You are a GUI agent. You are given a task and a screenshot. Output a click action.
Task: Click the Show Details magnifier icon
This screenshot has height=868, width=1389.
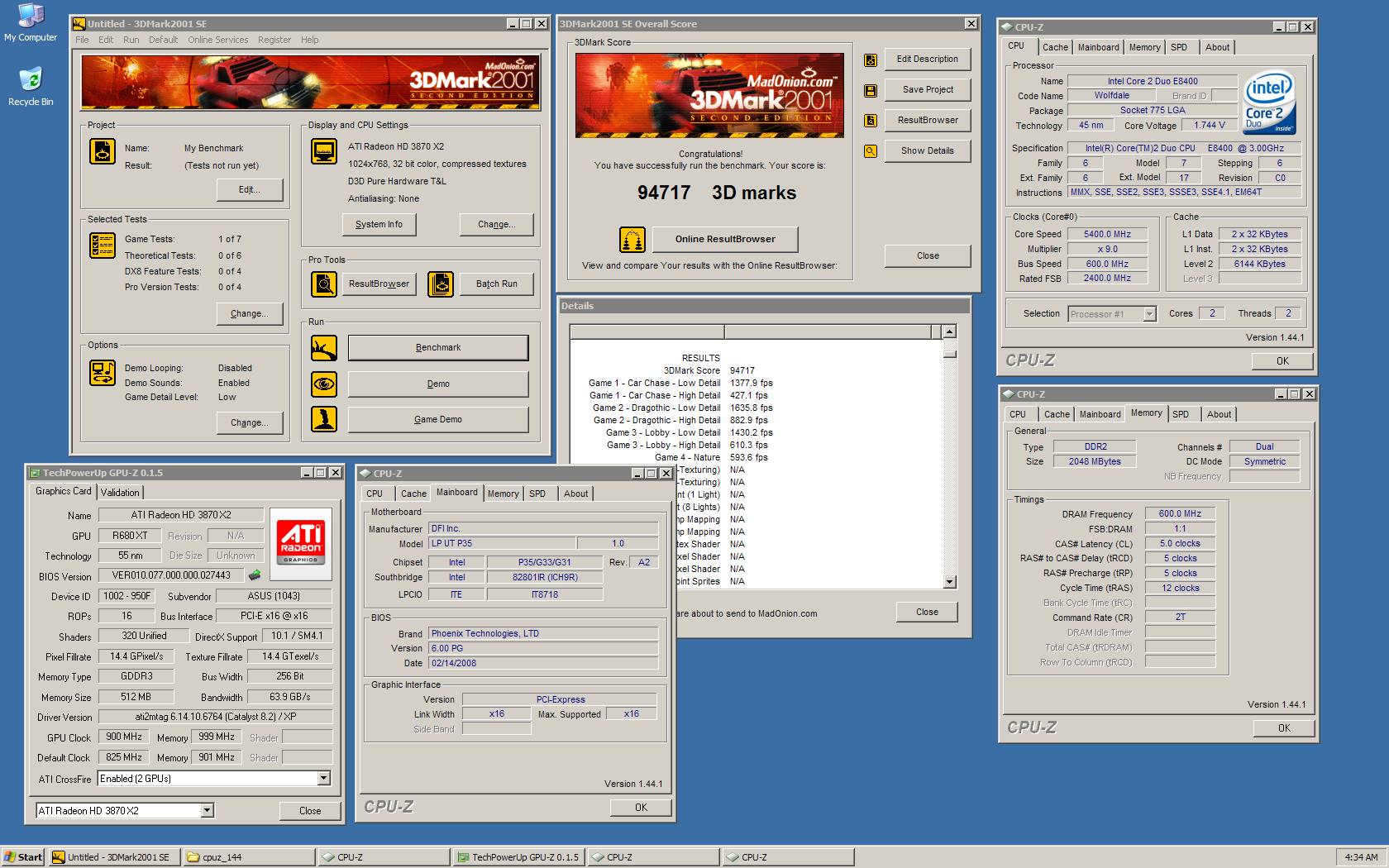[871, 151]
